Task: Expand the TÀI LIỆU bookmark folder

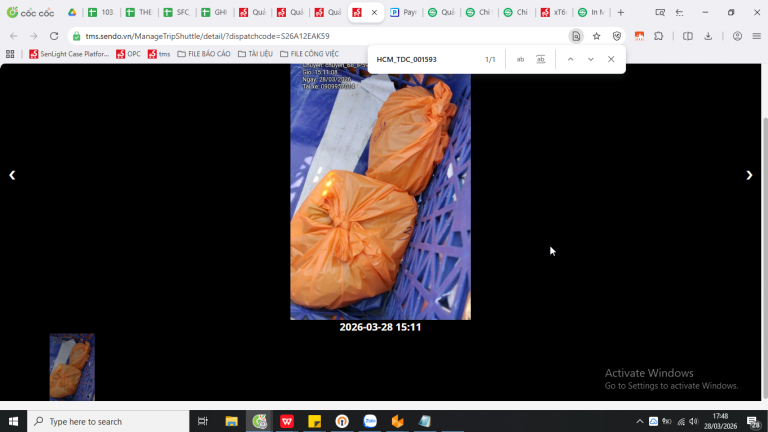Action: tap(255, 54)
